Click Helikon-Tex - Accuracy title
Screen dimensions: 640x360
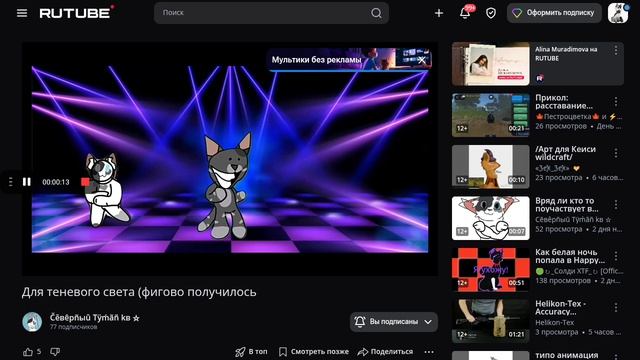pos(560,307)
